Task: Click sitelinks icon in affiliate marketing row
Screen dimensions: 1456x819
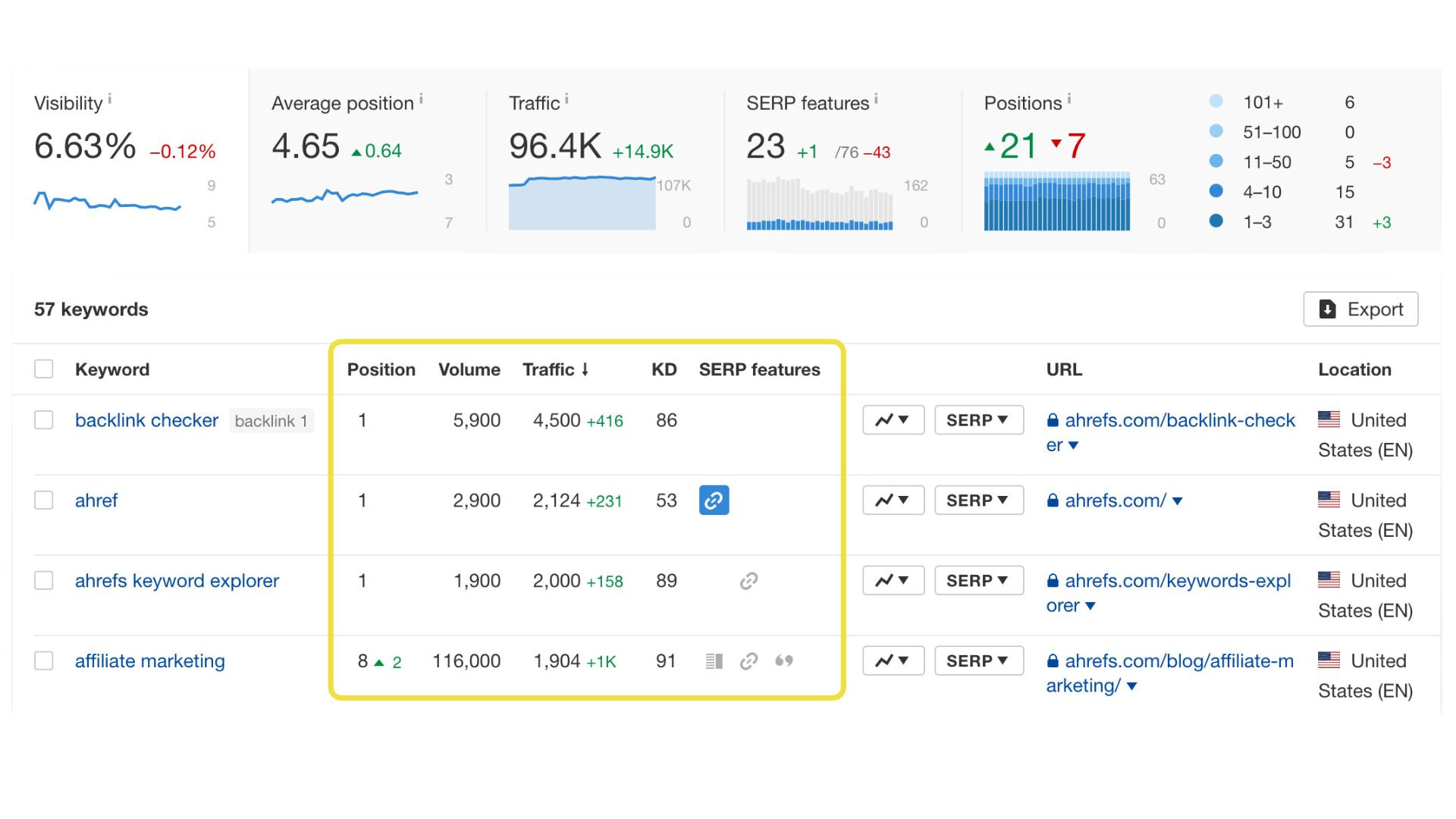Action: coord(748,661)
